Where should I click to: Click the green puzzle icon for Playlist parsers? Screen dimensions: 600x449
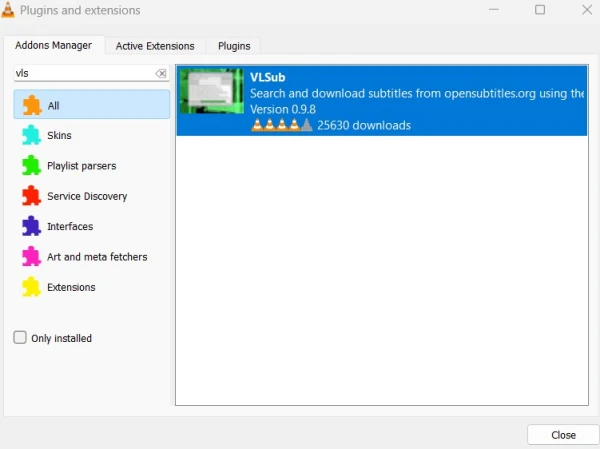tap(31, 165)
